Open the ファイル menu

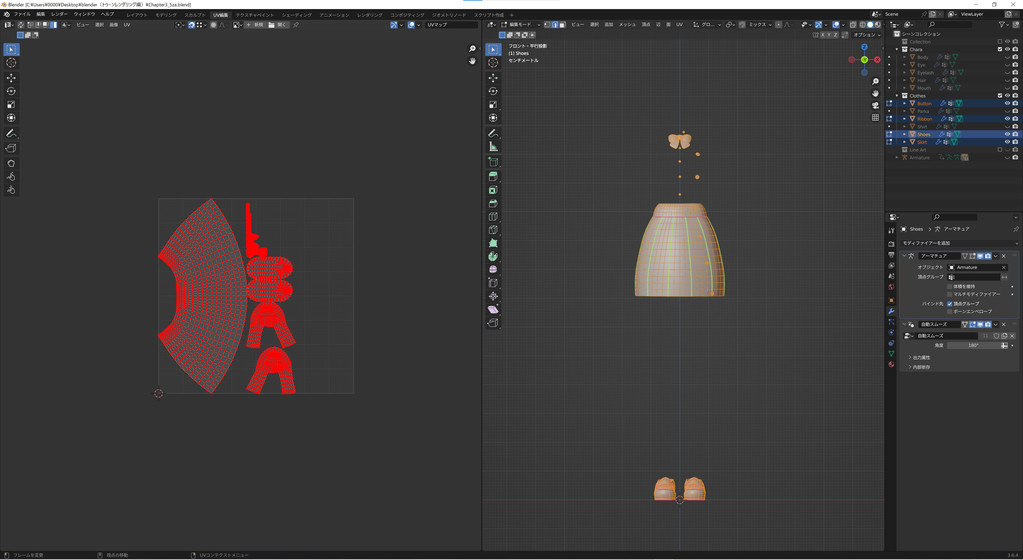(22, 15)
